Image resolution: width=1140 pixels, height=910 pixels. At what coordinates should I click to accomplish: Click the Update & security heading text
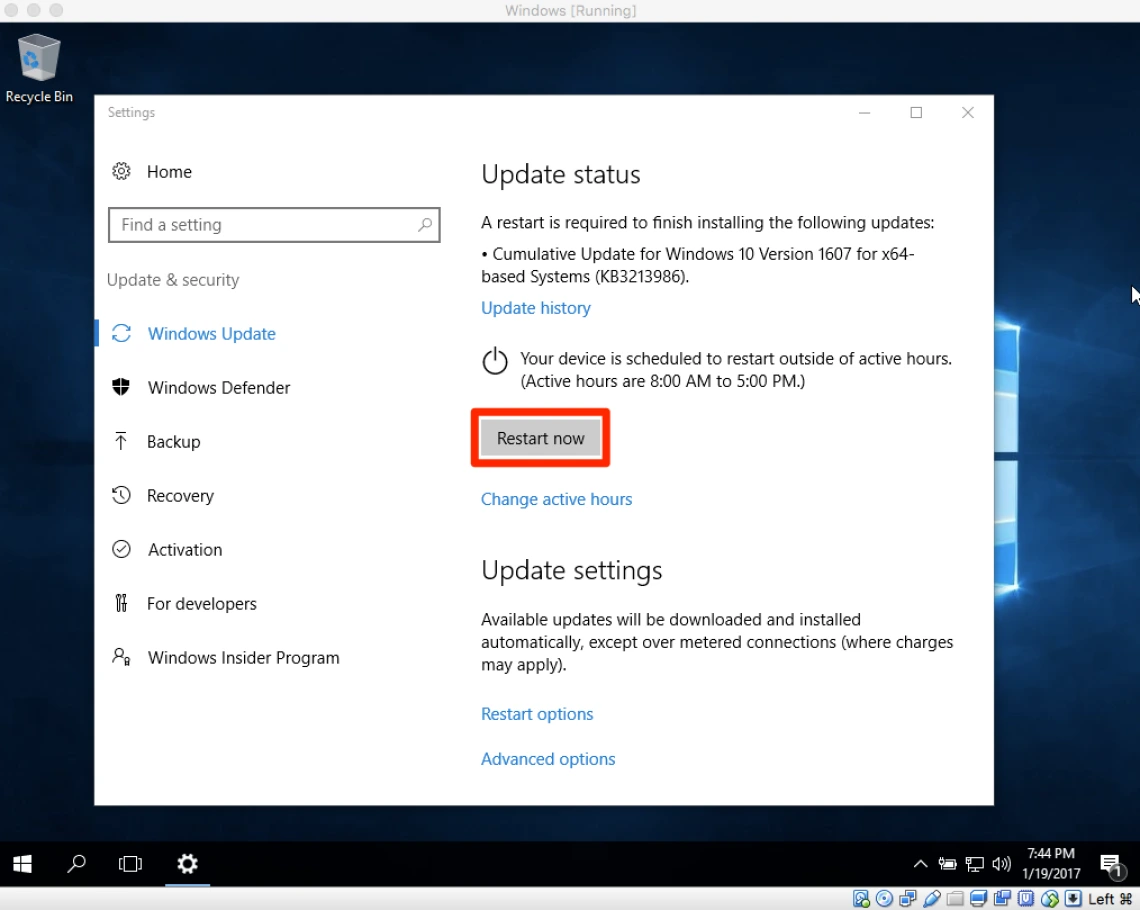click(x=173, y=280)
